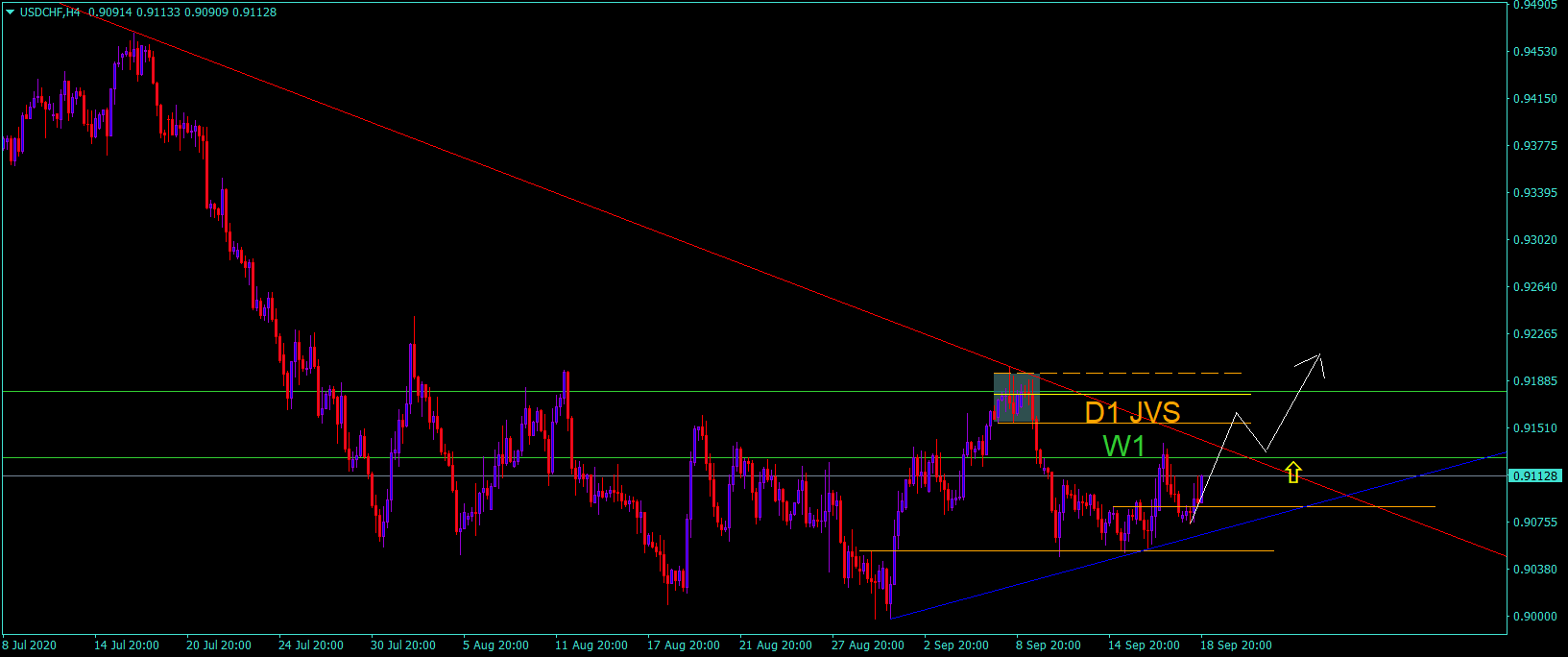Click the 0.93395 price scale value
The width and height of the screenshot is (1568, 657).
point(1535,193)
